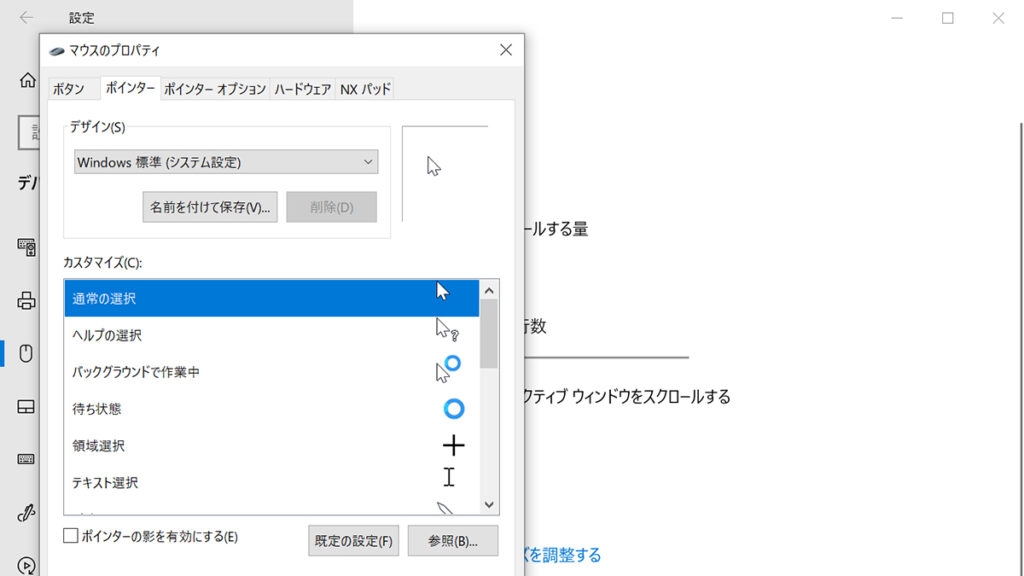Select the 待ち状態 busy cursor item

pyautogui.click(x=250, y=409)
